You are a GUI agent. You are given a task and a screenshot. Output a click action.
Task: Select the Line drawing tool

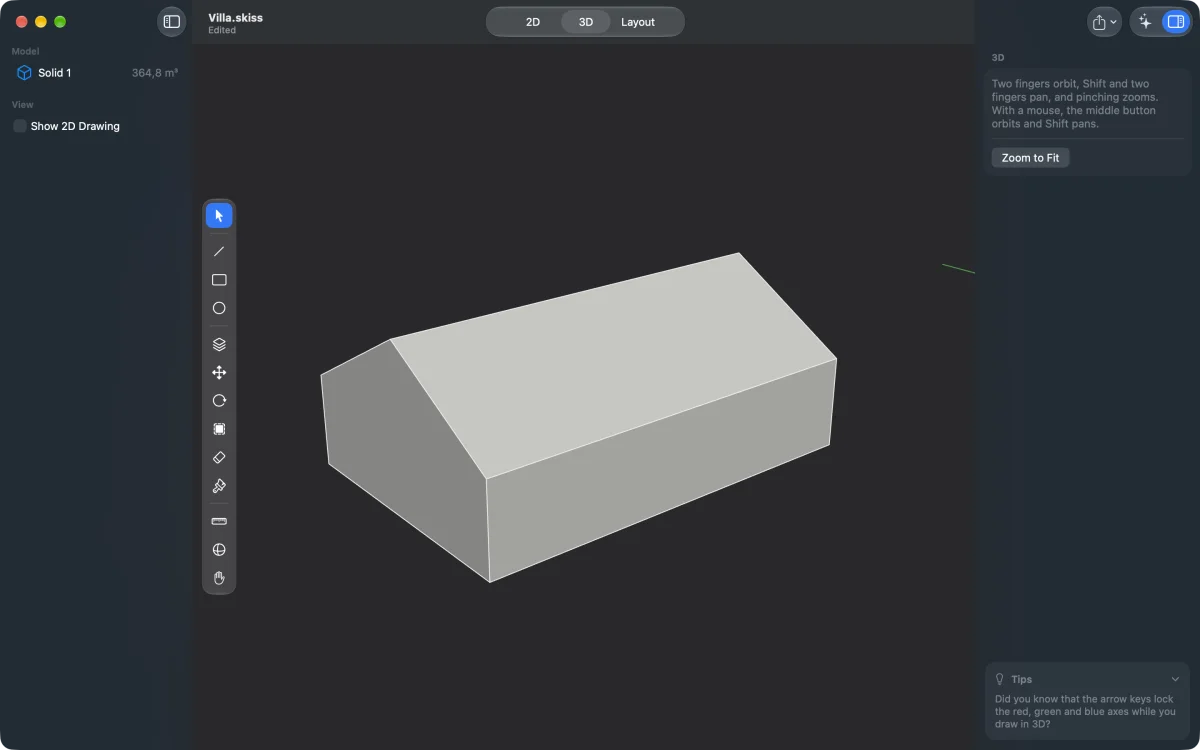[x=219, y=251]
